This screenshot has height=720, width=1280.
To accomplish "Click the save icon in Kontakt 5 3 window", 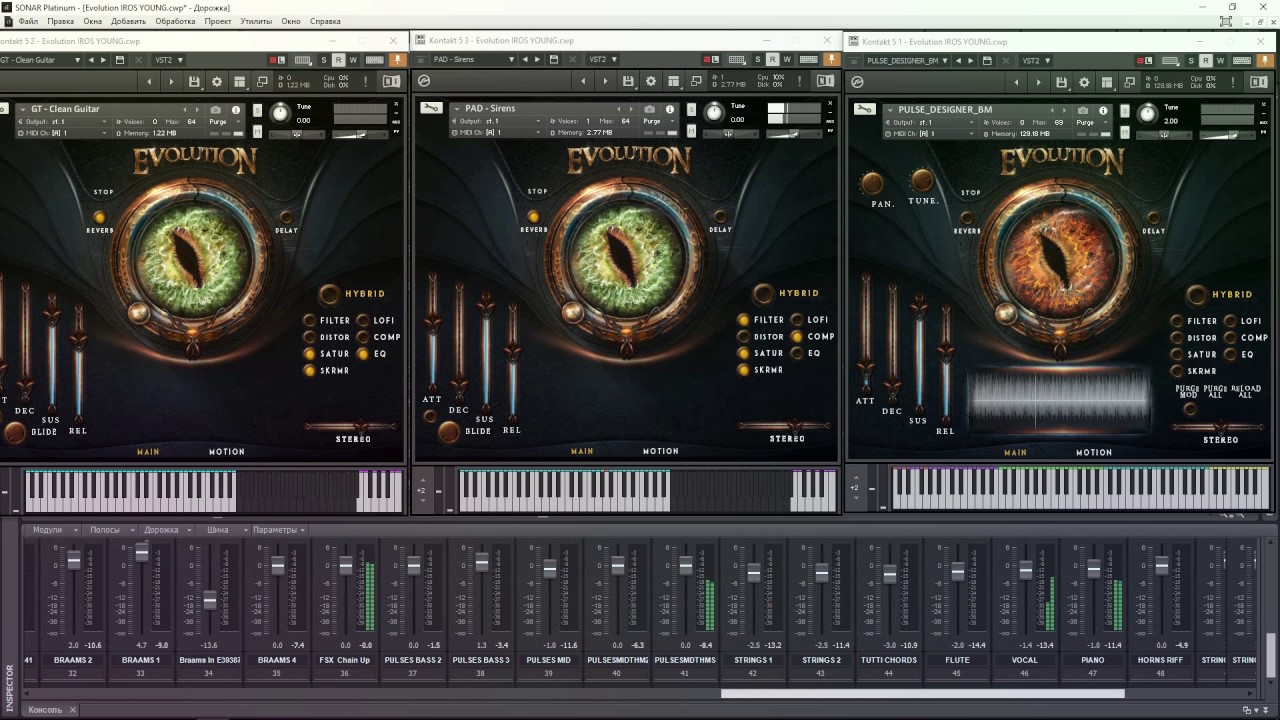I will tap(628, 81).
